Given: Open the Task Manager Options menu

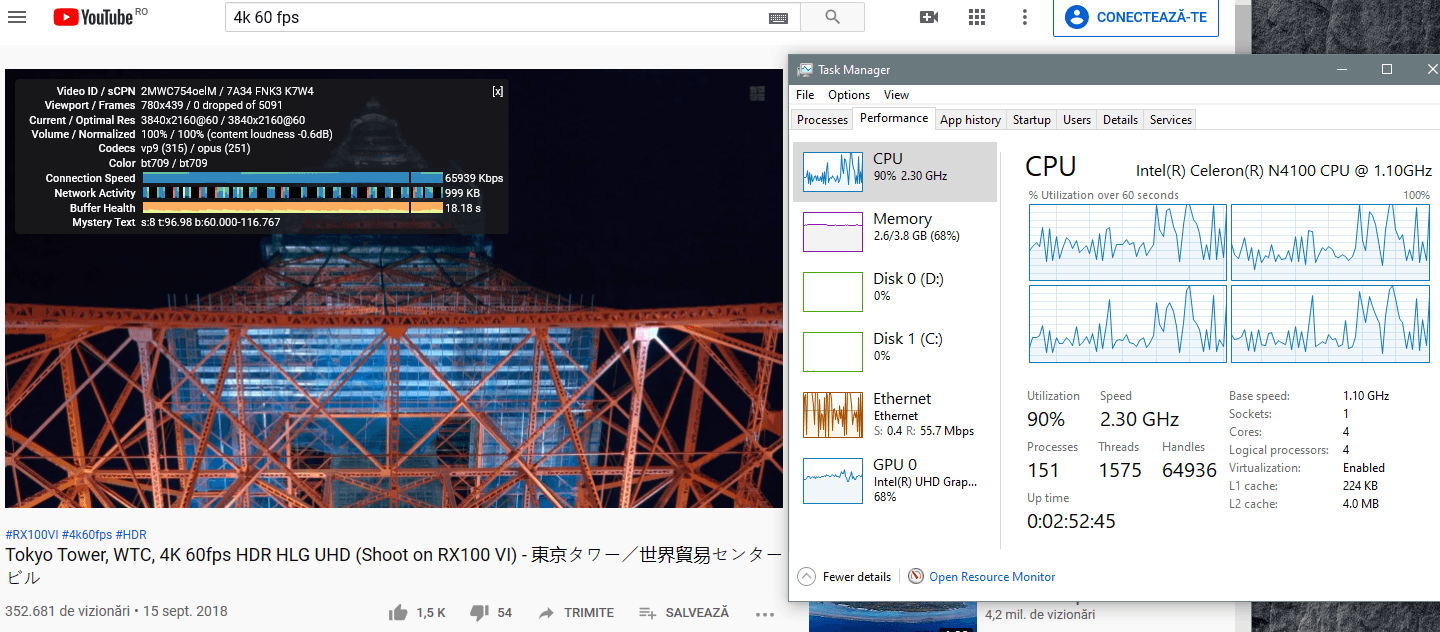Looking at the screenshot, I should click(849, 95).
